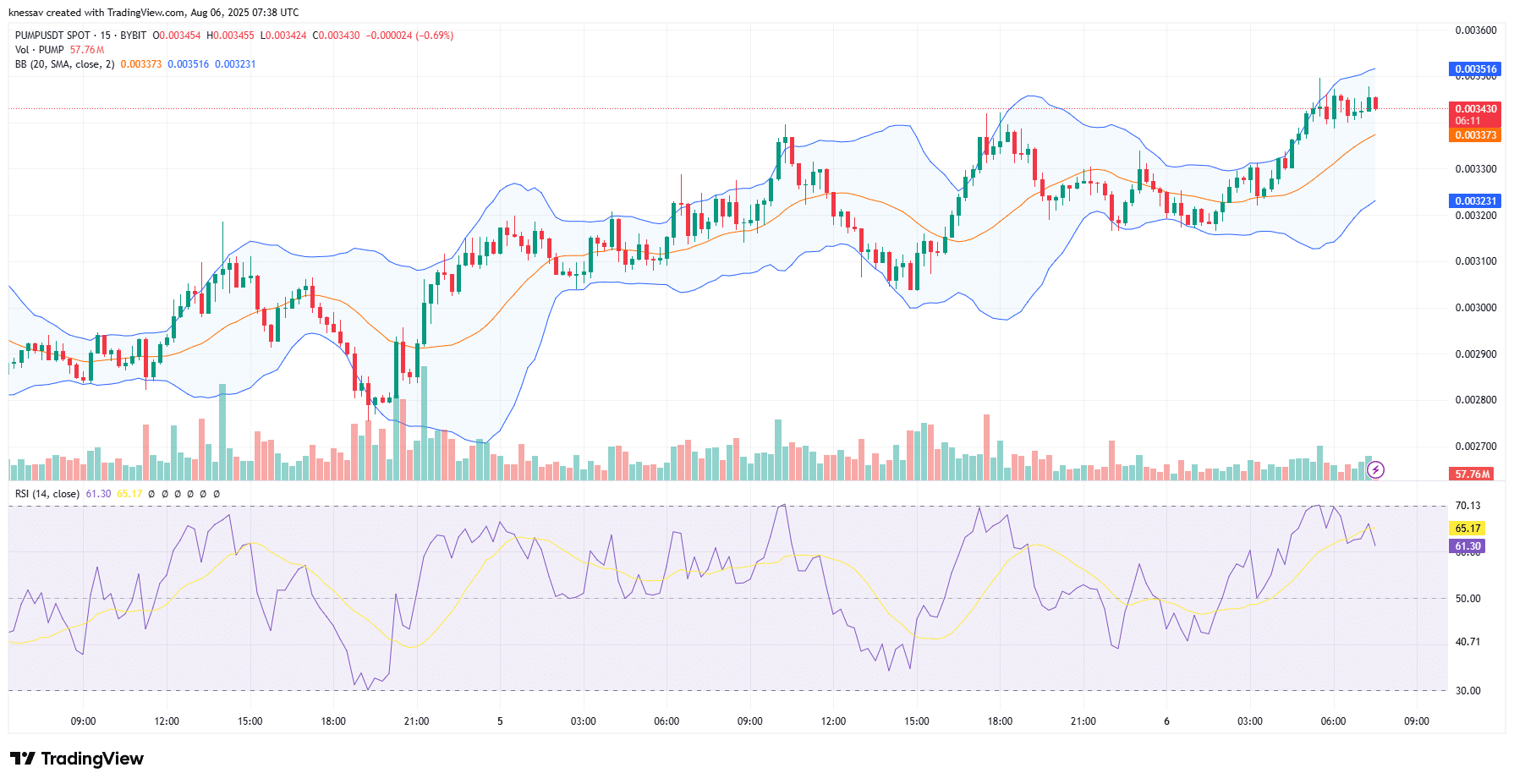The width and height of the screenshot is (1514, 784).
Task: Click the open value 0.003454
Action: tap(179, 36)
